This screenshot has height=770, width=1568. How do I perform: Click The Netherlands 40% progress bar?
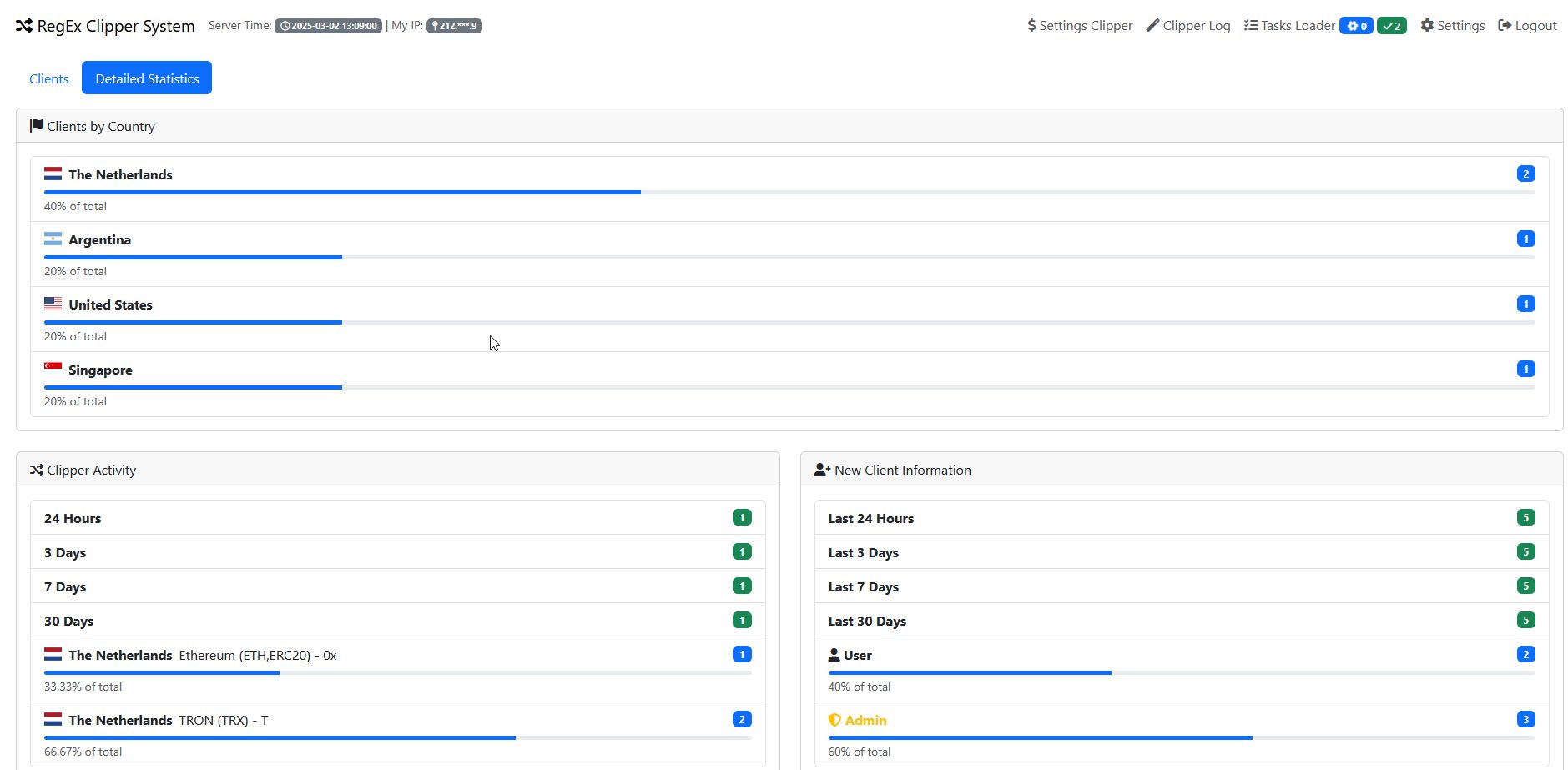pos(342,193)
